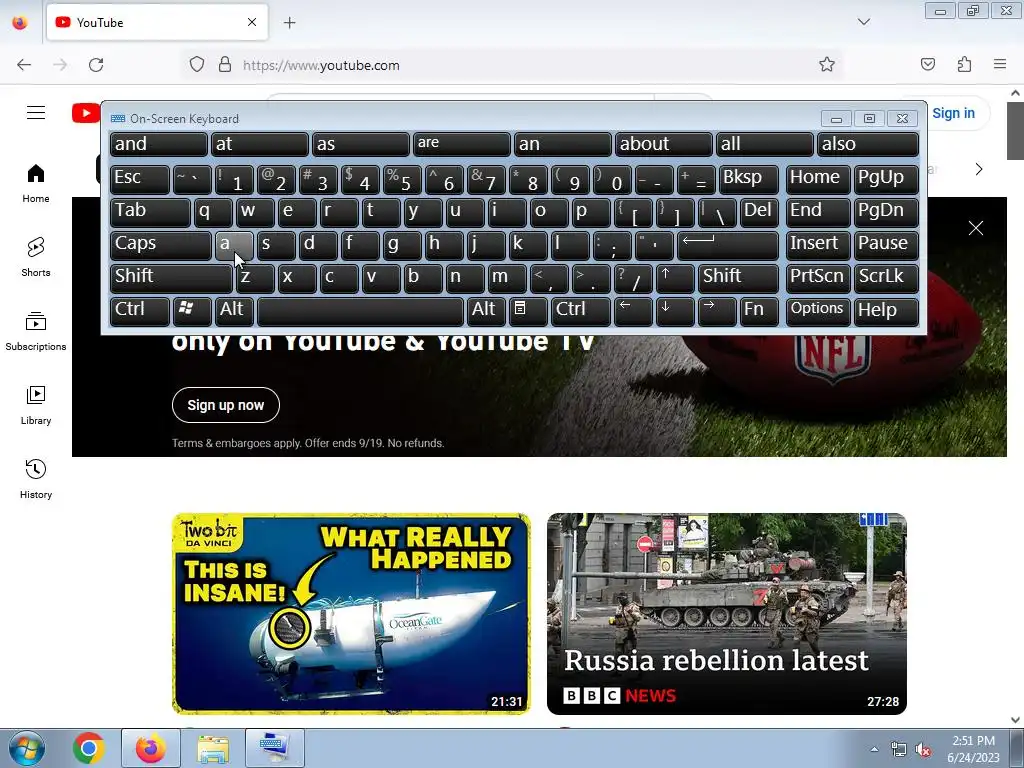Click the Help key on the keyboard
This screenshot has height=768, width=1024.
tap(886, 310)
